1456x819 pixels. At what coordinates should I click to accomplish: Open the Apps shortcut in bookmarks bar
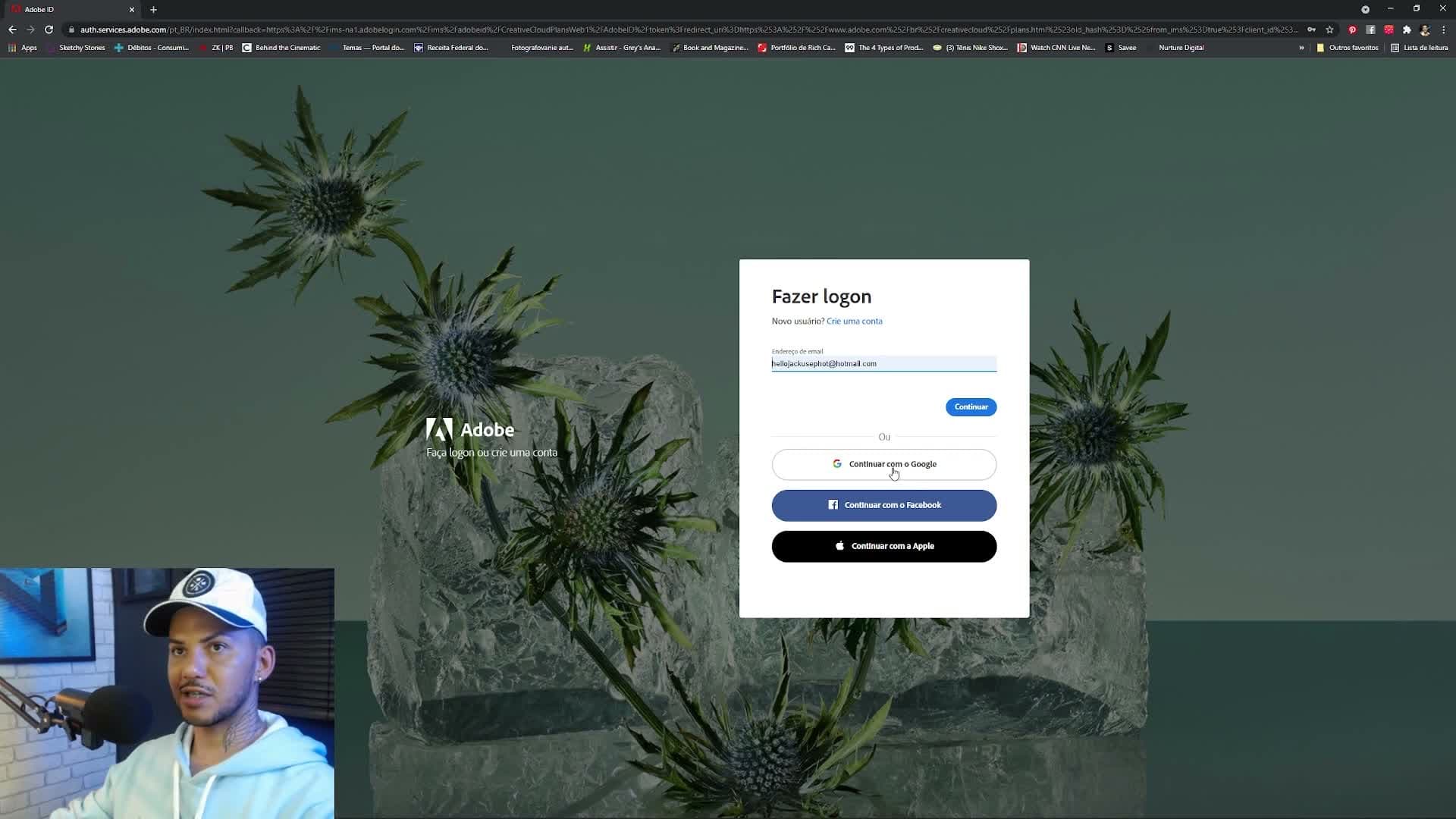click(23, 48)
